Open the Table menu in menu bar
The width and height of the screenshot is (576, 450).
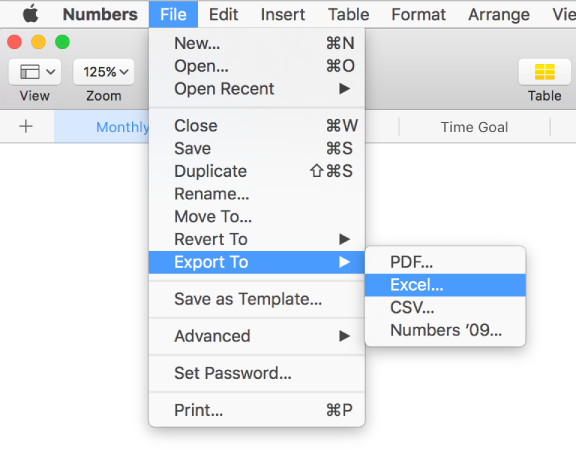[x=348, y=14]
